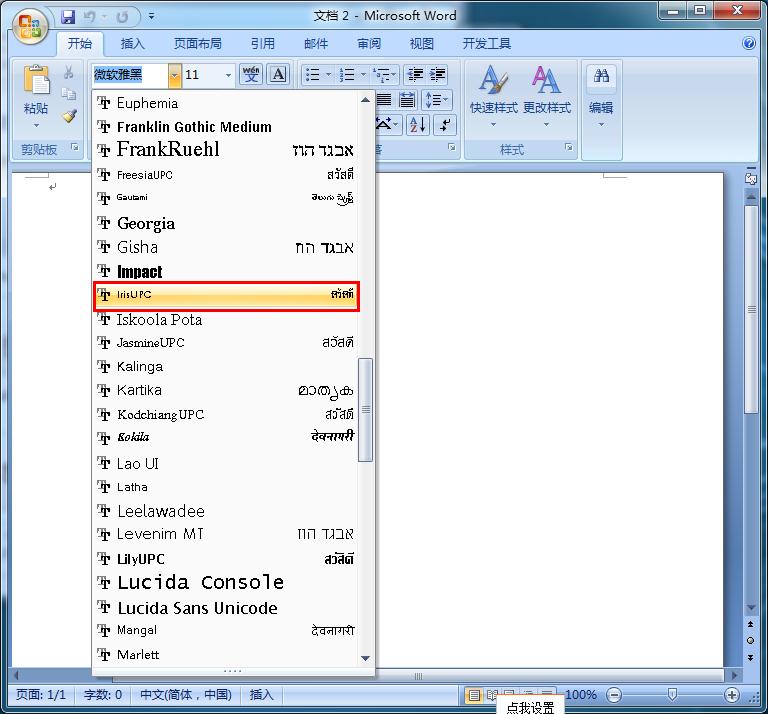The width and height of the screenshot is (768, 714).
Task: Collapse the font name dropdown arrow
Action: point(174,75)
